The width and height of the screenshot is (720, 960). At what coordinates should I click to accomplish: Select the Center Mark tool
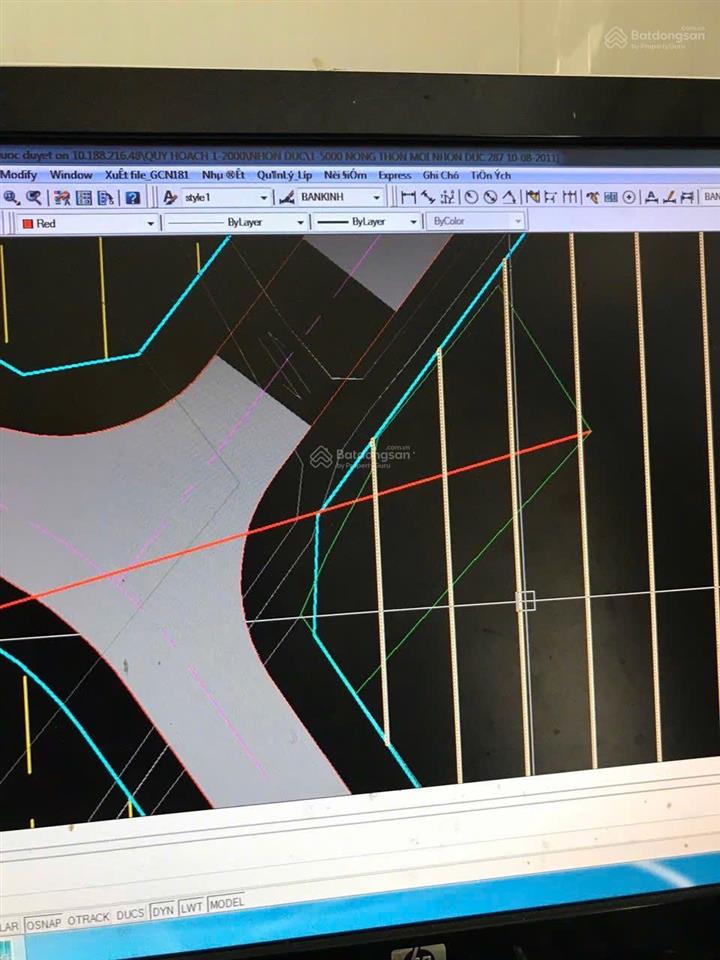(x=629, y=197)
